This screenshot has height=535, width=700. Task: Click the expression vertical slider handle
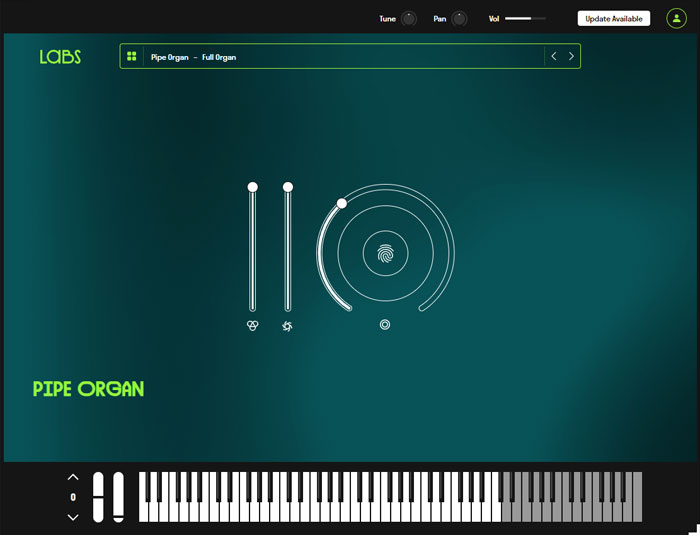253,187
